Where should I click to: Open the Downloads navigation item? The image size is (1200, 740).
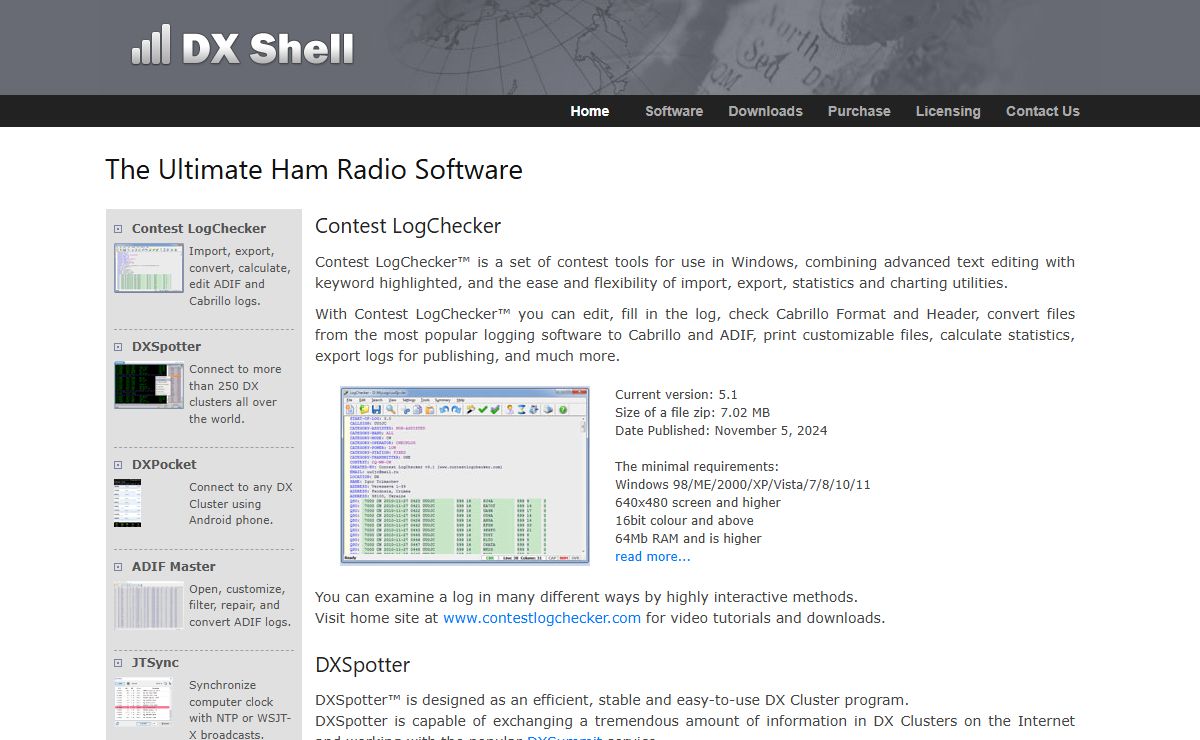[x=765, y=111]
